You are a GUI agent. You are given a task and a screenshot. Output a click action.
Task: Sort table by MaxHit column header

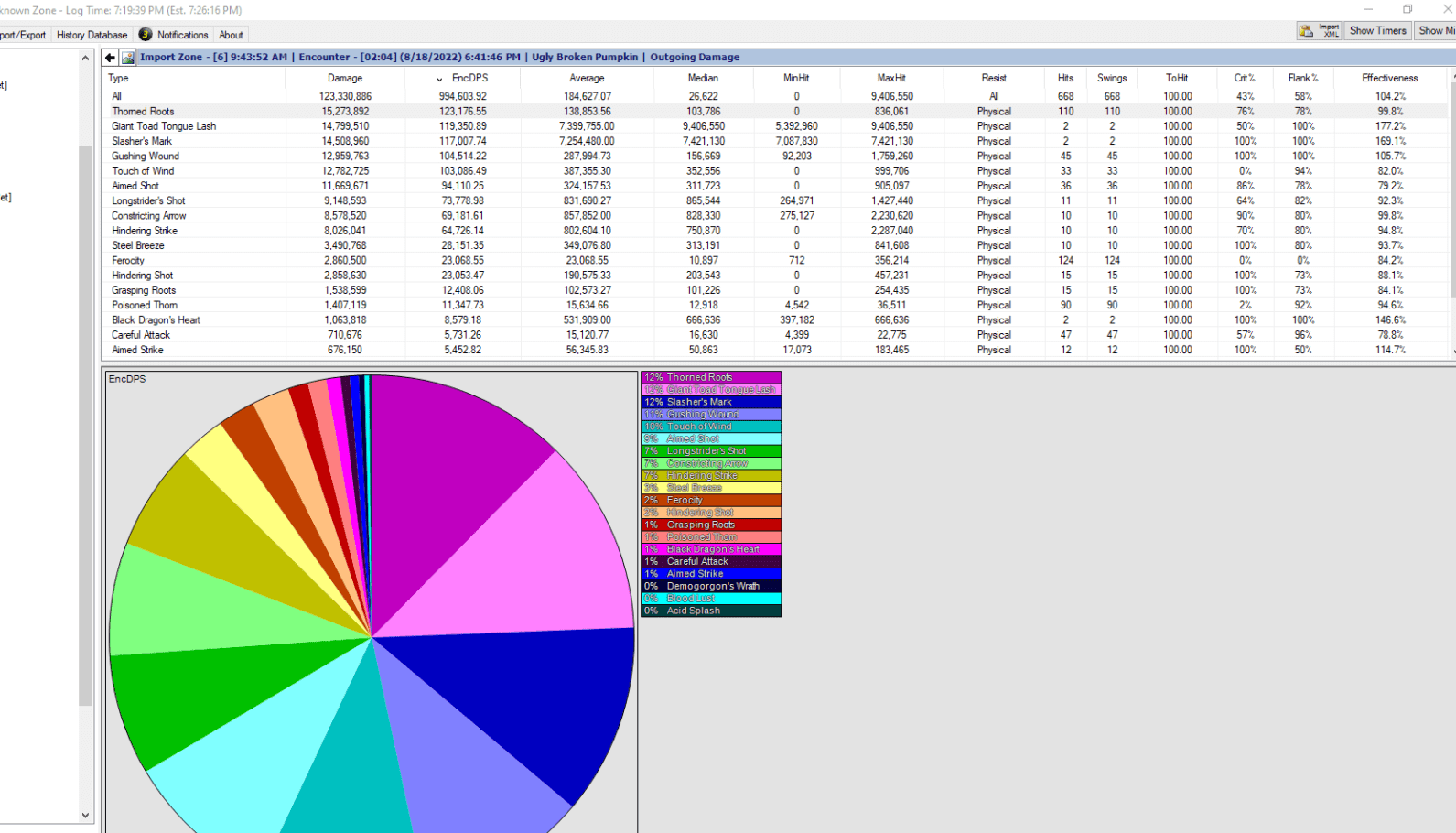pos(891,79)
